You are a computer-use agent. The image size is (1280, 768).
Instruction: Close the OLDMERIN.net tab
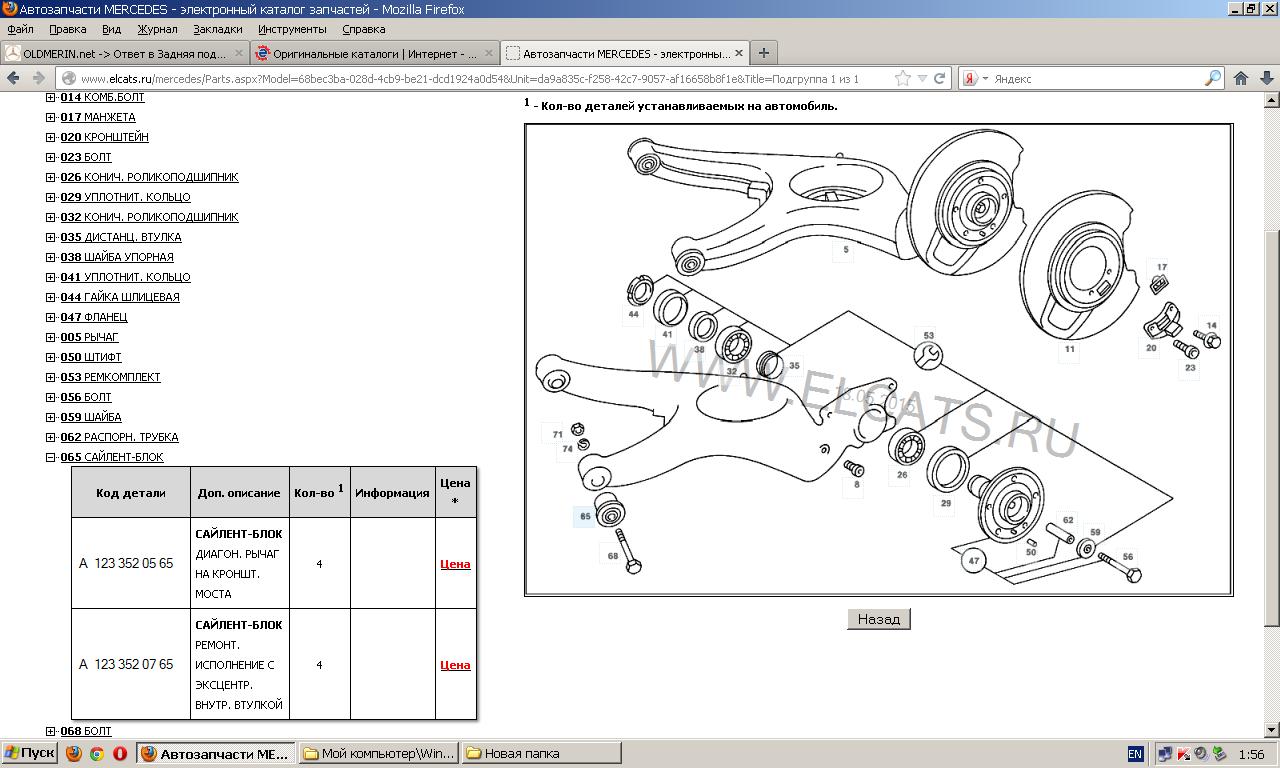tap(239, 53)
